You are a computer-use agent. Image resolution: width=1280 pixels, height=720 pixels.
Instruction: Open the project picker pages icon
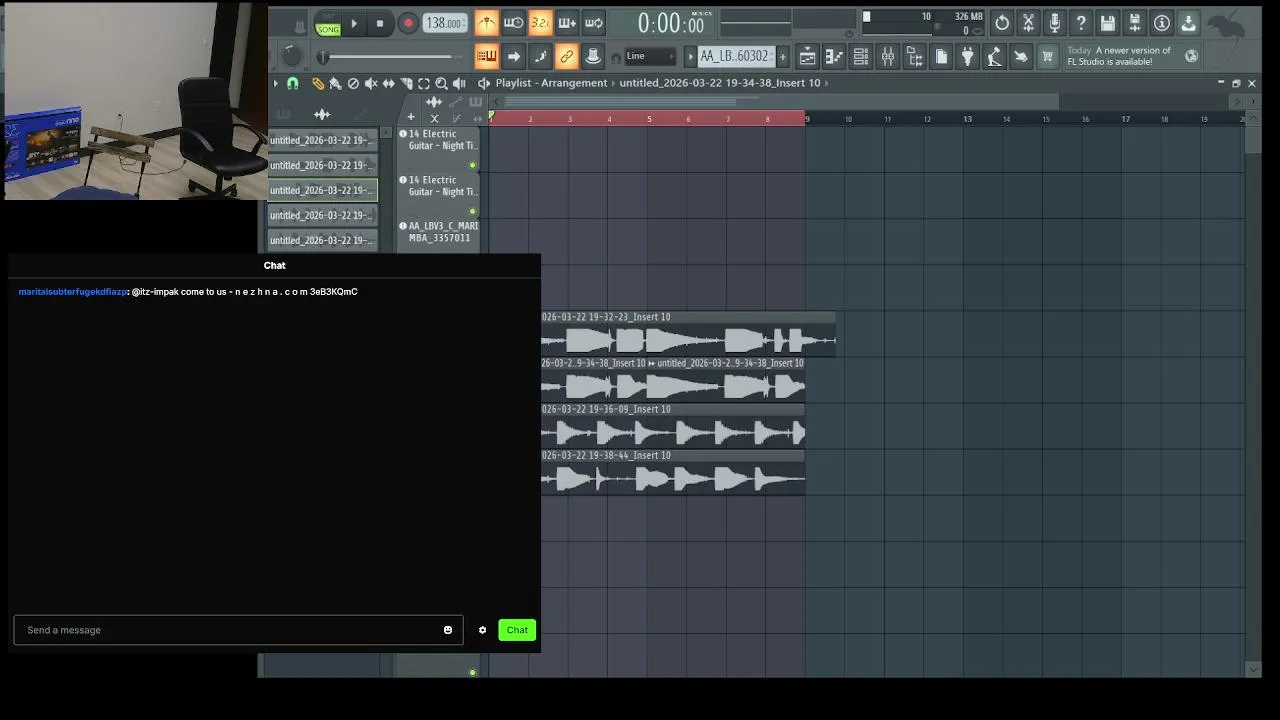[941, 56]
